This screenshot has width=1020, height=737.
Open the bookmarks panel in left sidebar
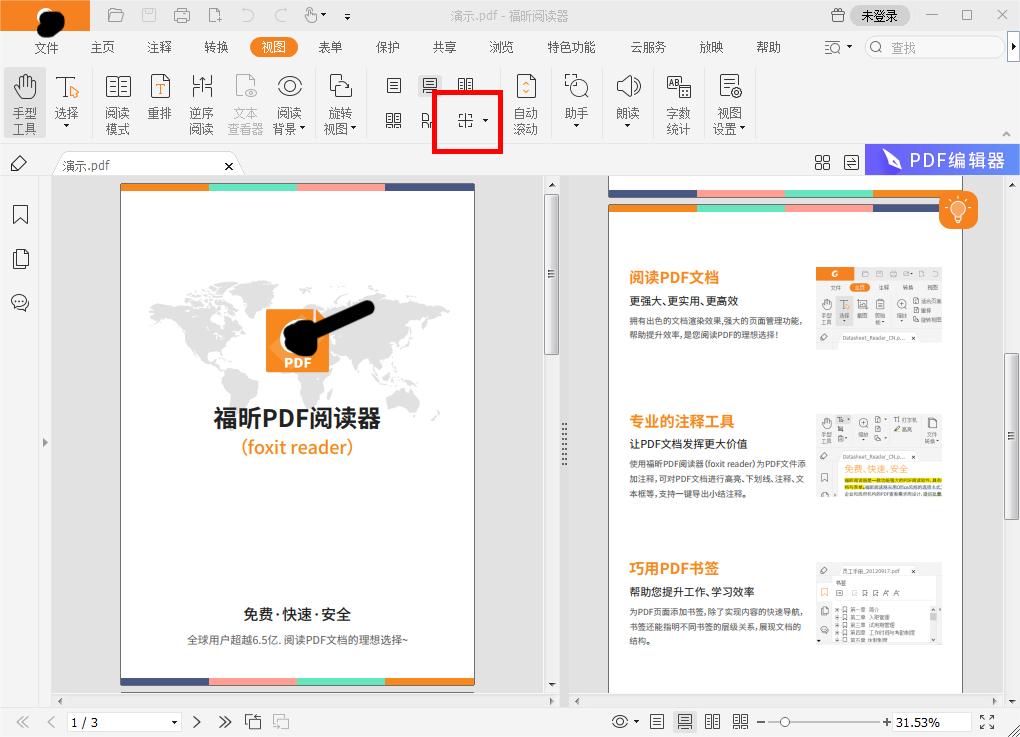pos(20,214)
